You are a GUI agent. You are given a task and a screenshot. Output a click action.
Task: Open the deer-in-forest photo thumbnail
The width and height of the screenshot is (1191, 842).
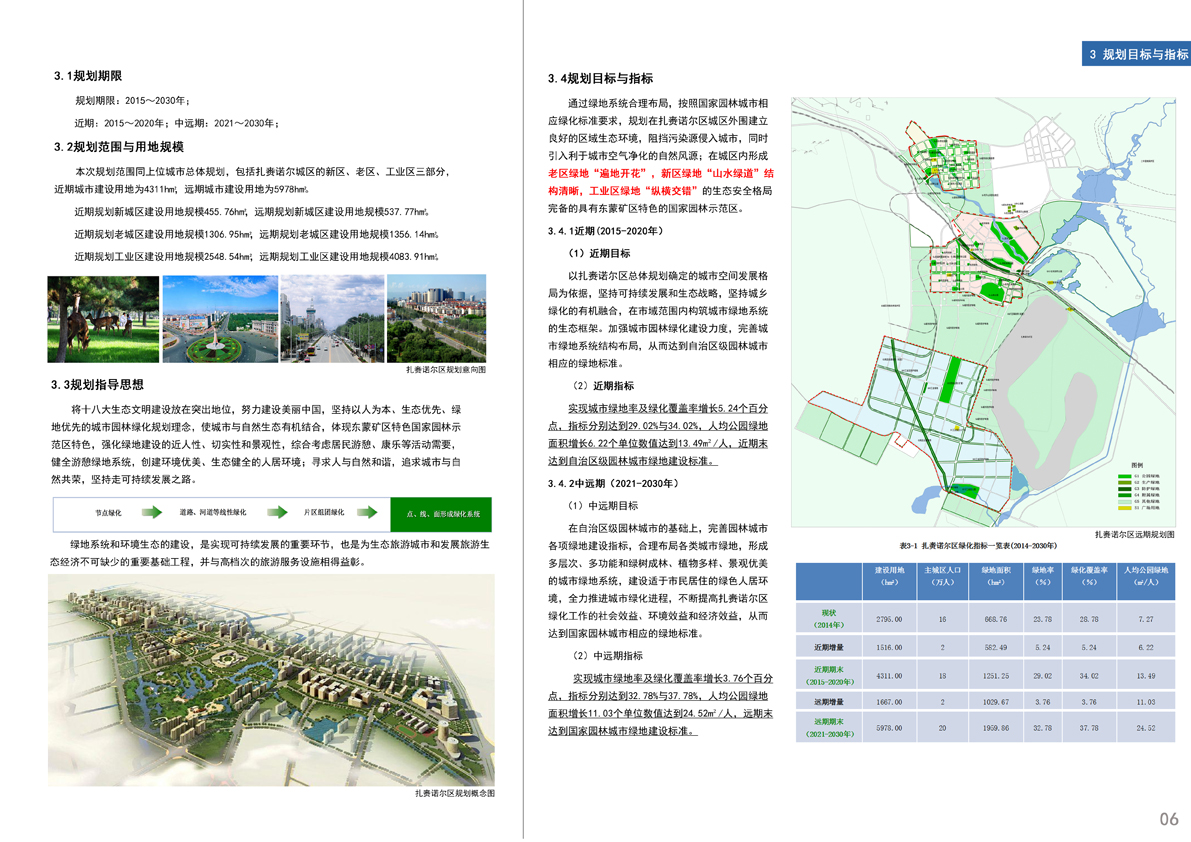[103, 319]
